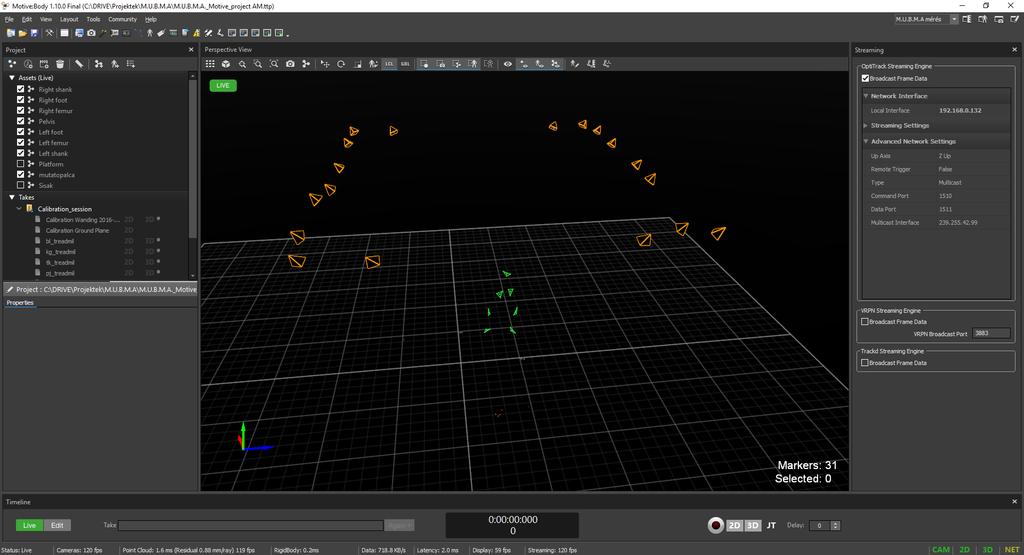Click the calibration wand icon in main toolbar
This screenshot has height=555, width=1024.
tap(103, 33)
